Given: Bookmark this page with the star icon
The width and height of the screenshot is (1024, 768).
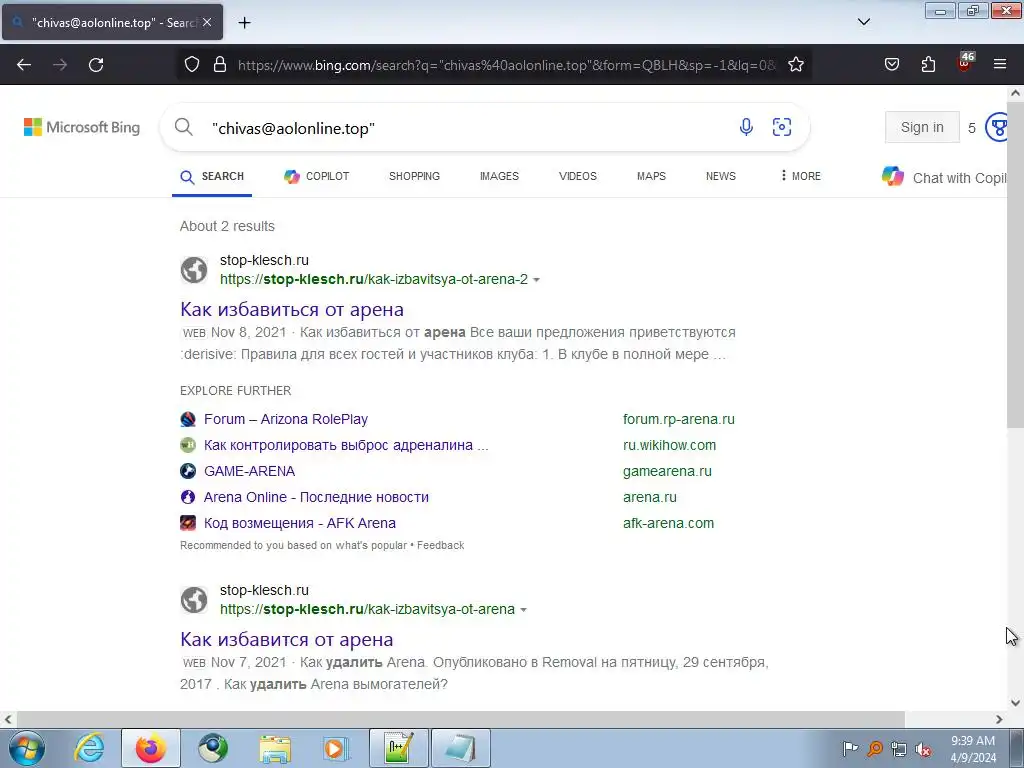Looking at the screenshot, I should pyautogui.click(x=795, y=65).
